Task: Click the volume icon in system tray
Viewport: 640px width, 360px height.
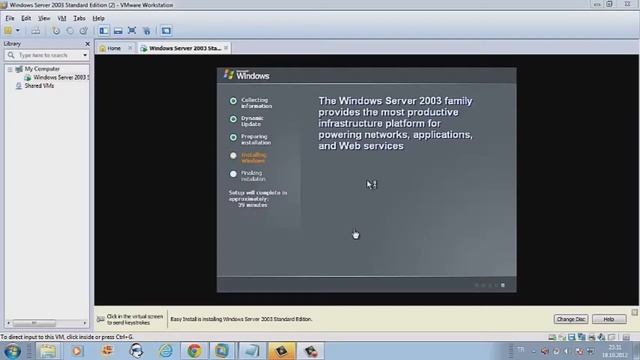Action: [567, 351]
